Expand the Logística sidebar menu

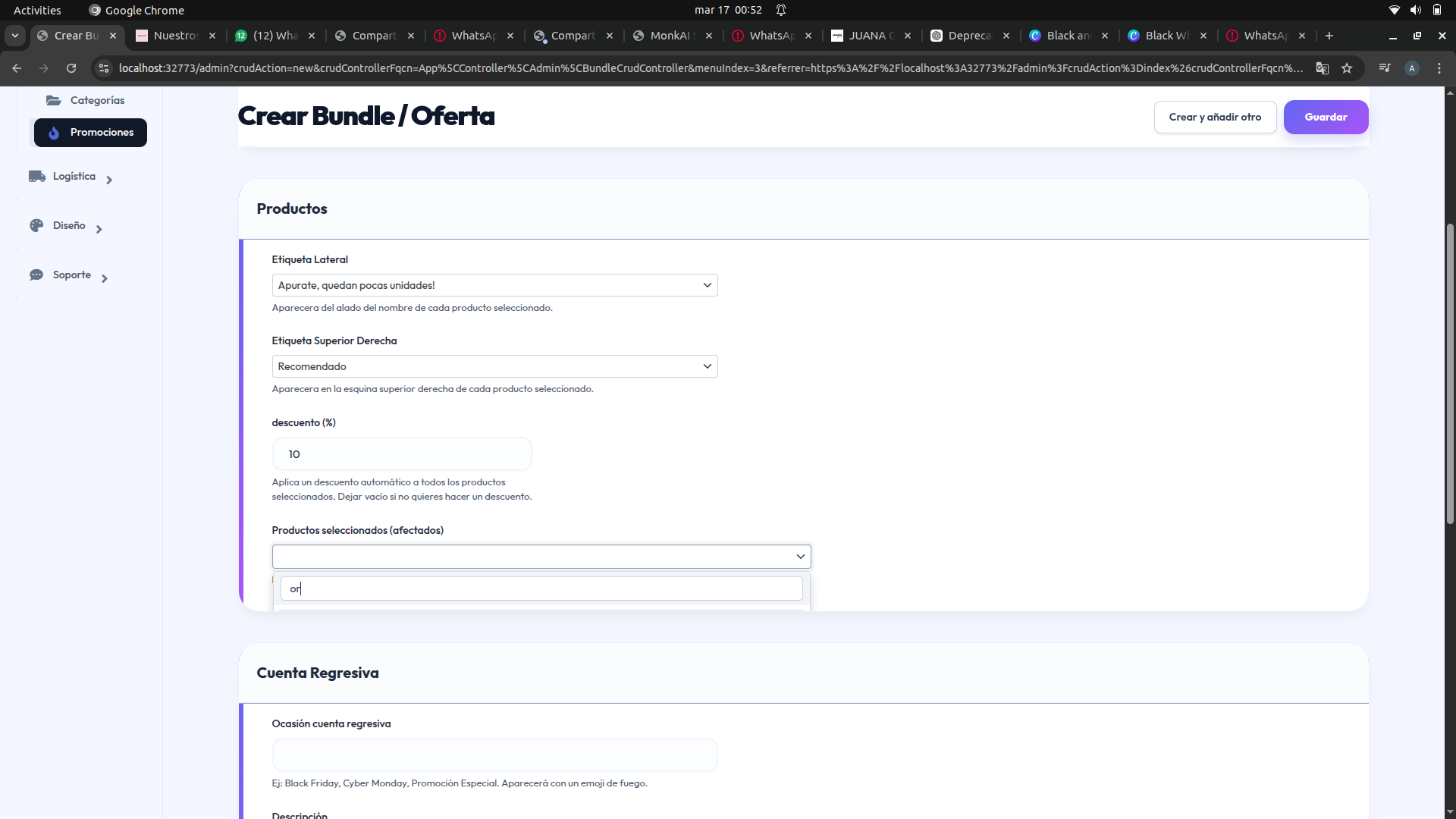click(109, 180)
